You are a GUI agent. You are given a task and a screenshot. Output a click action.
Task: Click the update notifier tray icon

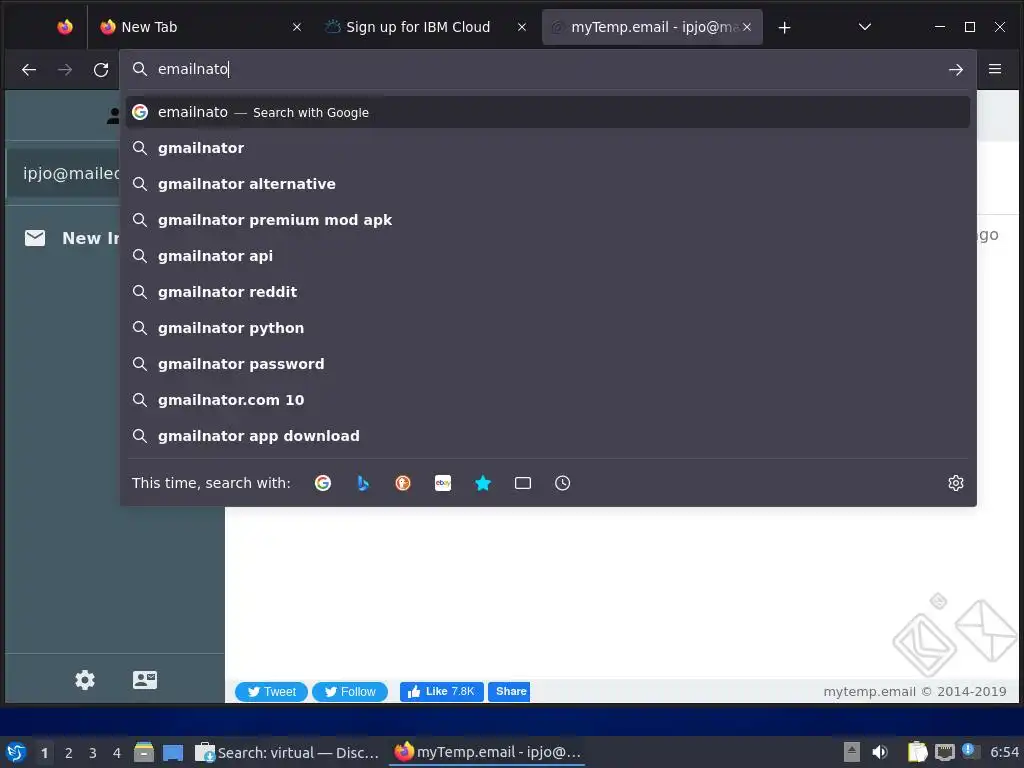(970, 751)
